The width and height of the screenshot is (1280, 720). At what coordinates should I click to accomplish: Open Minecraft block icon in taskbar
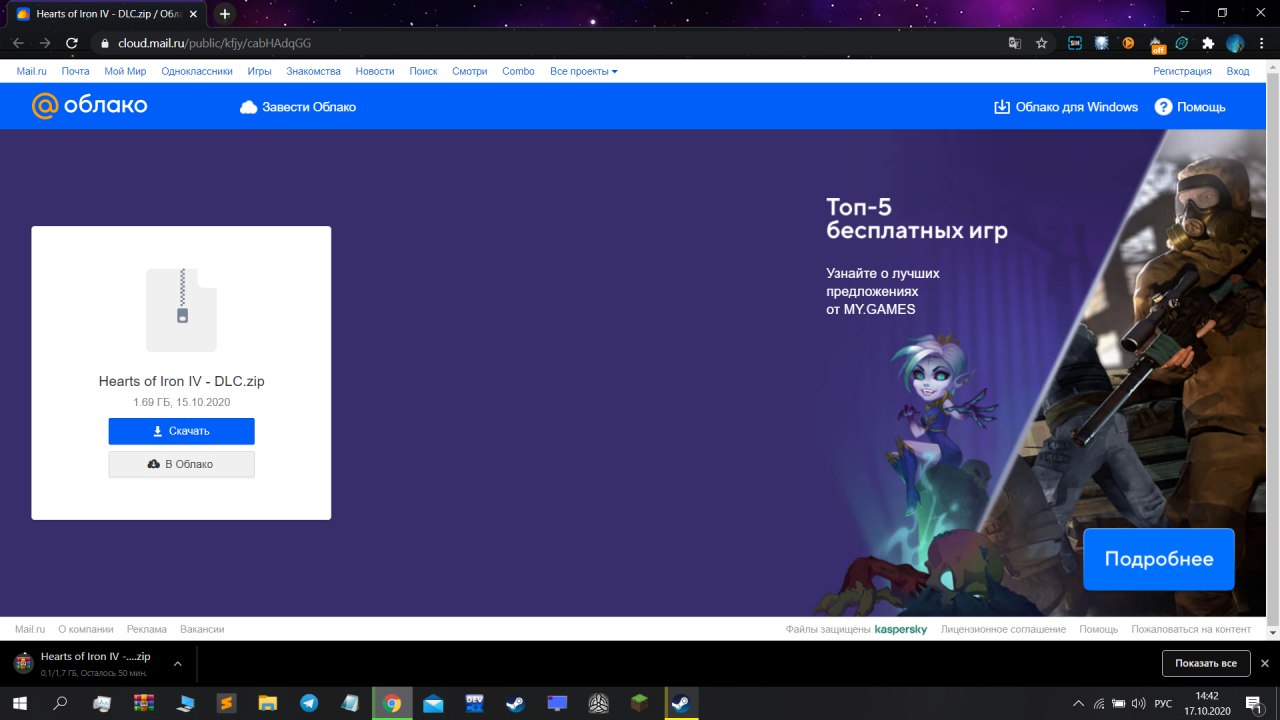[639, 703]
